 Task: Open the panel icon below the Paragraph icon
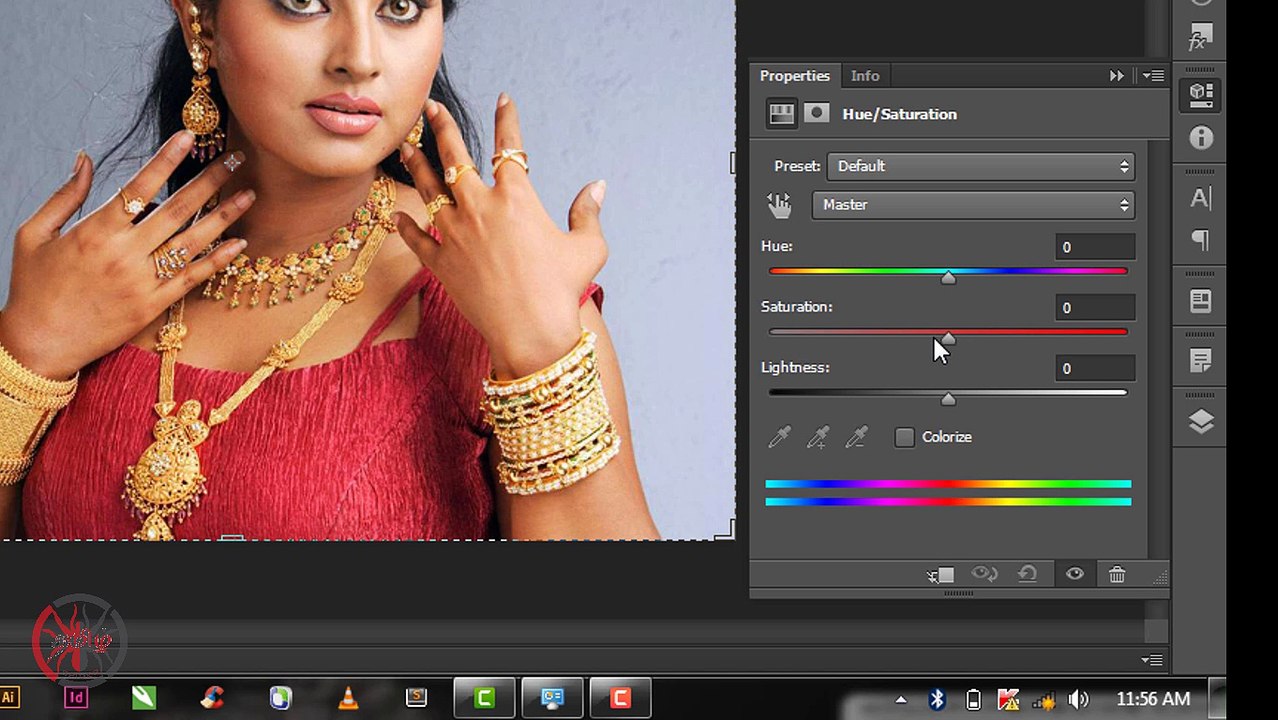(1200, 301)
